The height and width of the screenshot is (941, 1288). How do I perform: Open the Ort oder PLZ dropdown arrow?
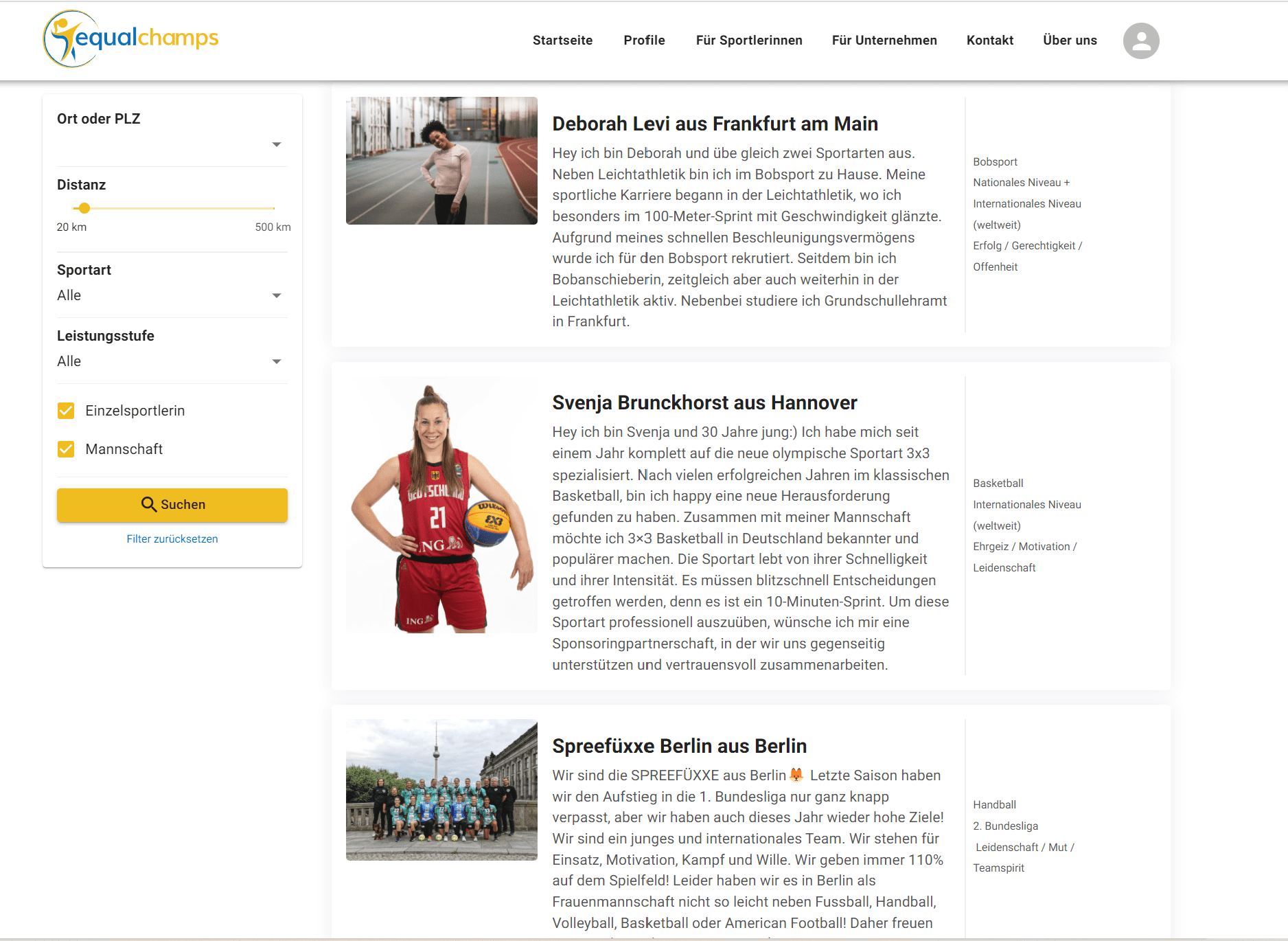[277, 144]
